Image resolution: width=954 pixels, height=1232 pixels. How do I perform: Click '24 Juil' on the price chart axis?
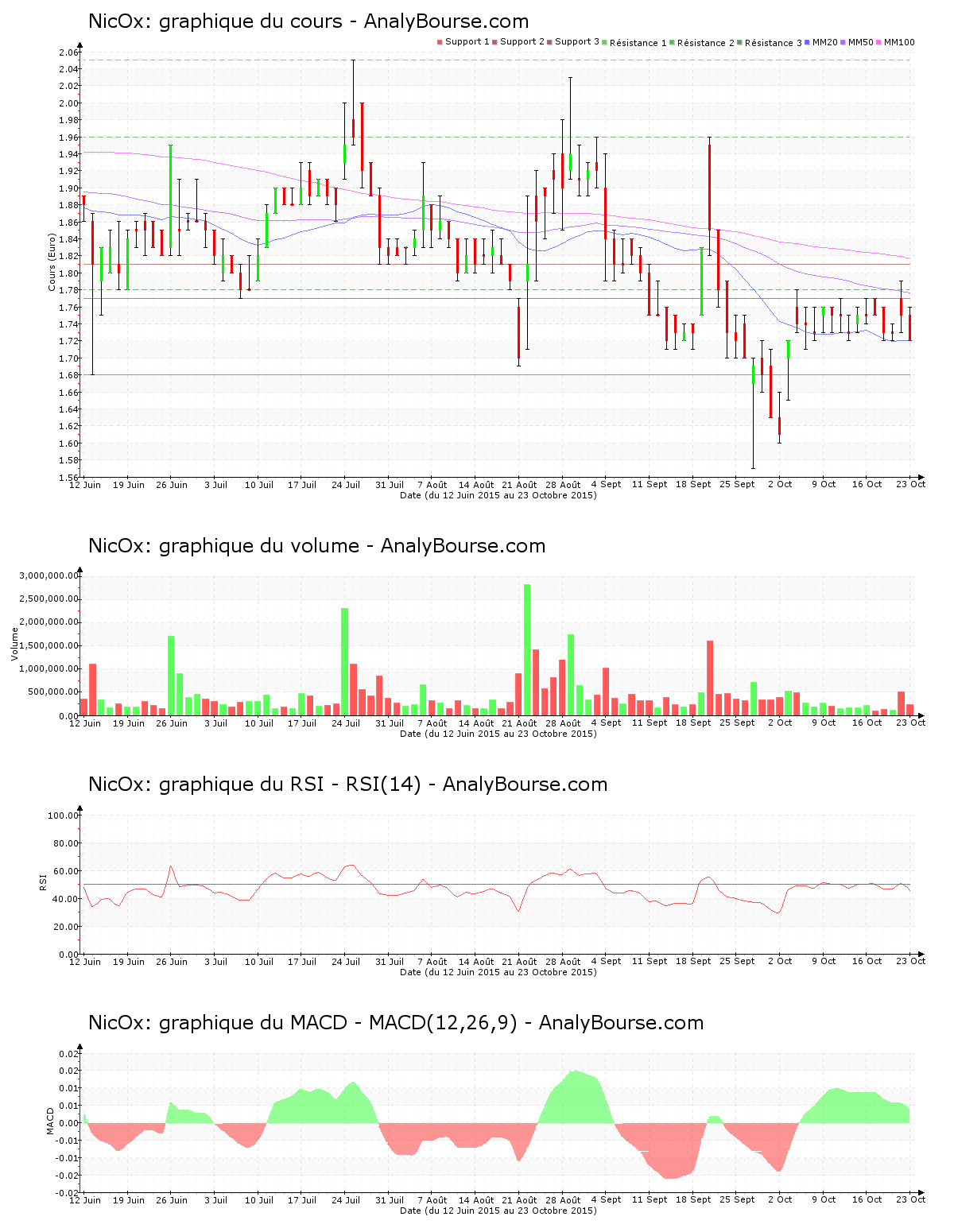click(x=346, y=485)
